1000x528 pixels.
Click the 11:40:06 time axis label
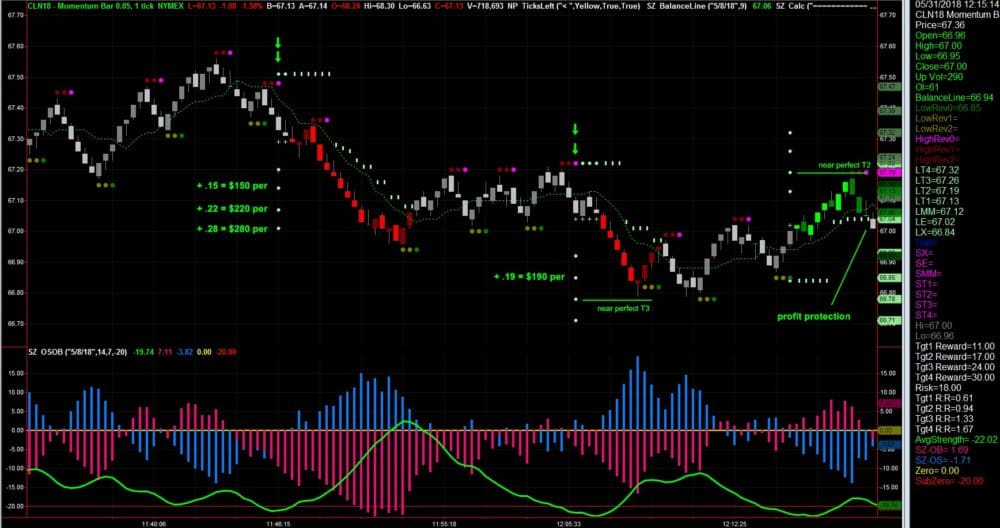(154, 523)
